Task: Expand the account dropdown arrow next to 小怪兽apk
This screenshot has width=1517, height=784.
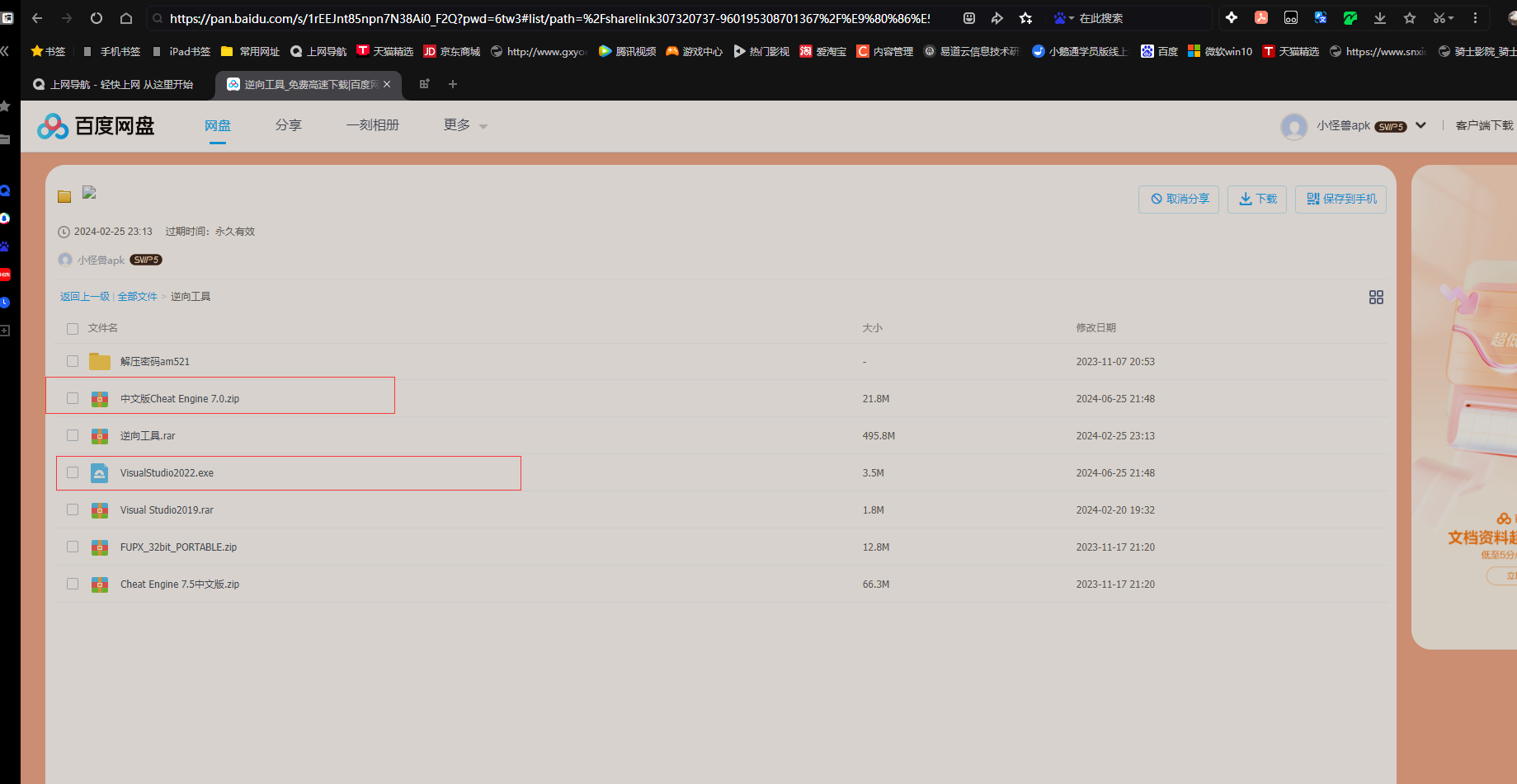Action: tap(1420, 125)
